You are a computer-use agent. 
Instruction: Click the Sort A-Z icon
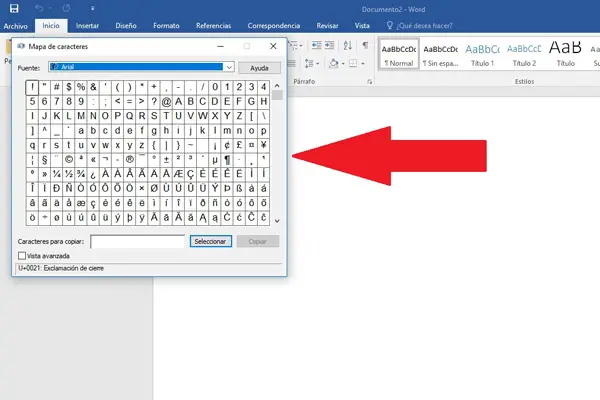tap(347, 46)
